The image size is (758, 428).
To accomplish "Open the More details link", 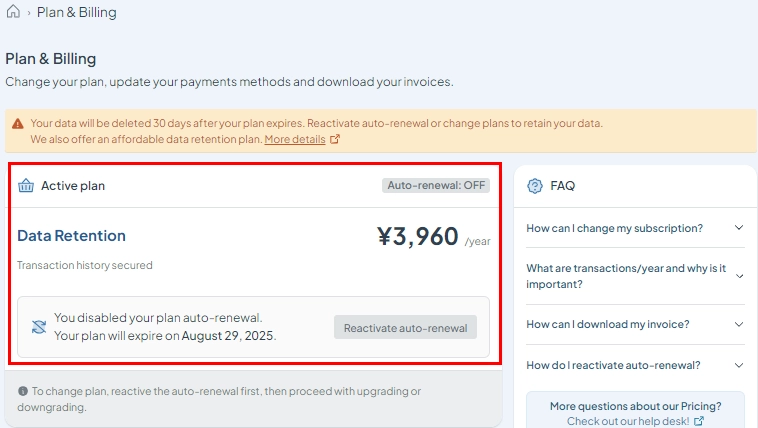I will click(295, 139).
